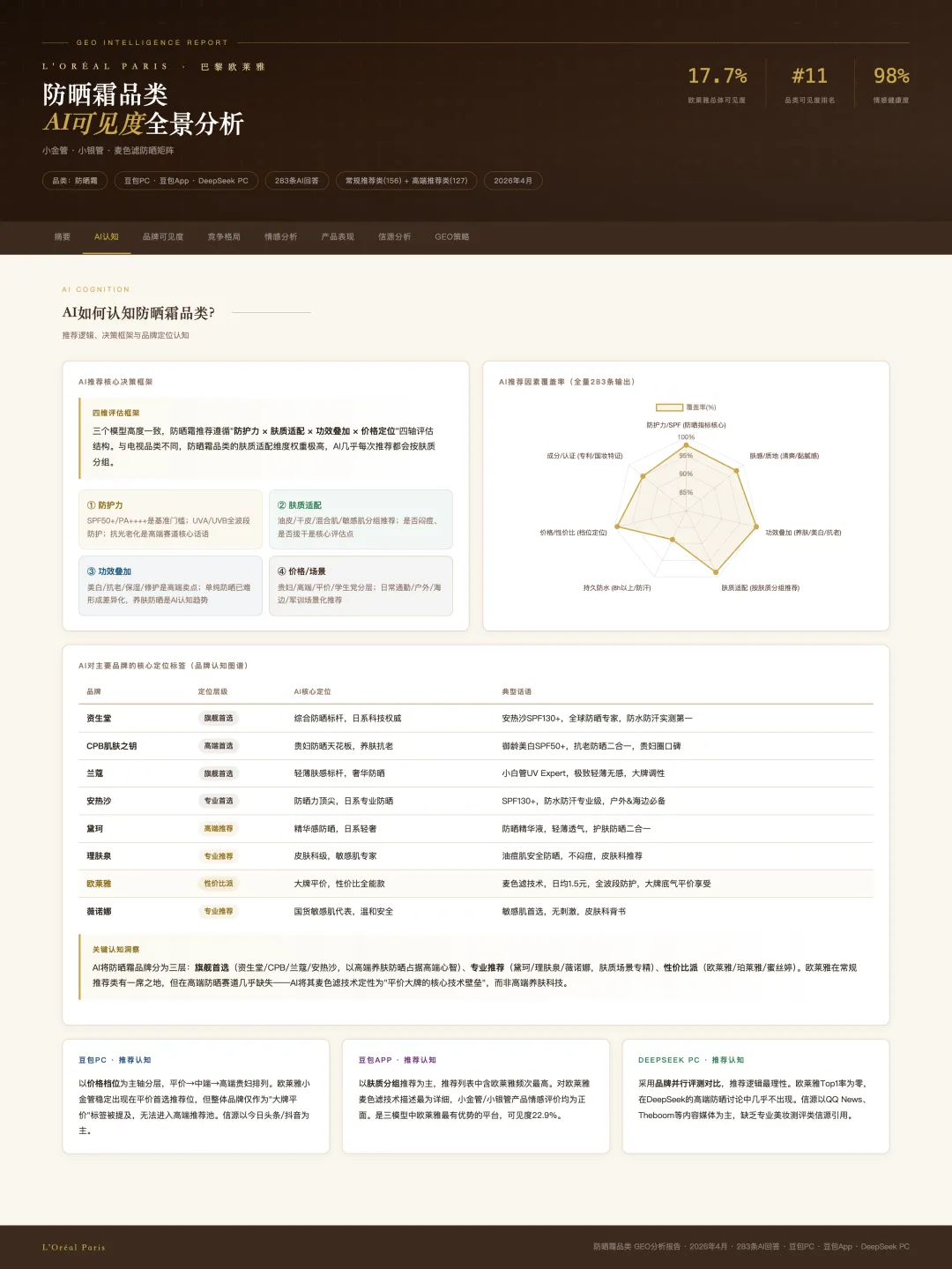Open the 情感分析 tab

click(280, 237)
